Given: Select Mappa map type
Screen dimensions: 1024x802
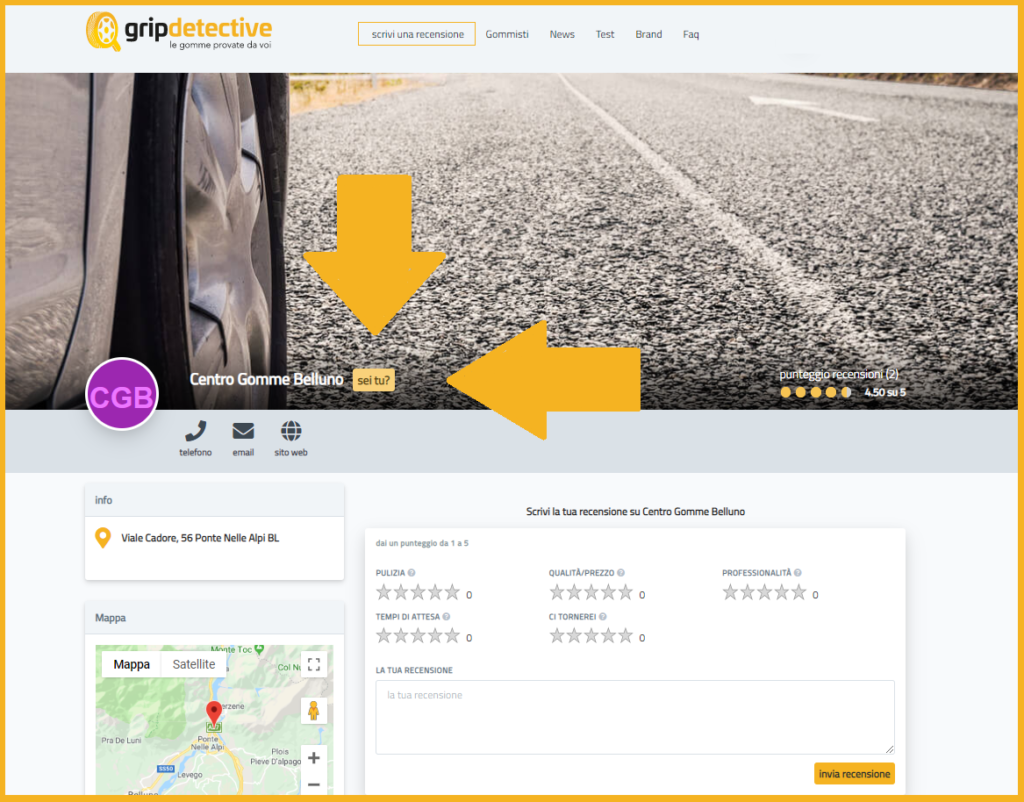Looking at the screenshot, I should click(x=132, y=664).
